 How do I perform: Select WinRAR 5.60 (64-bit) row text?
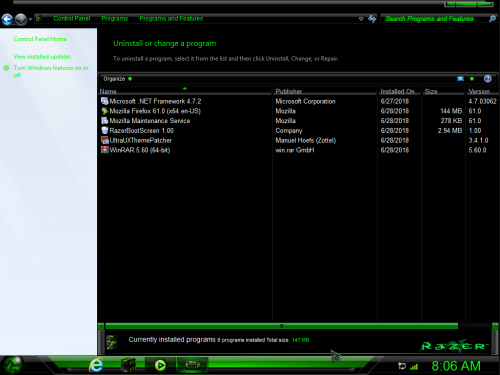pos(140,150)
